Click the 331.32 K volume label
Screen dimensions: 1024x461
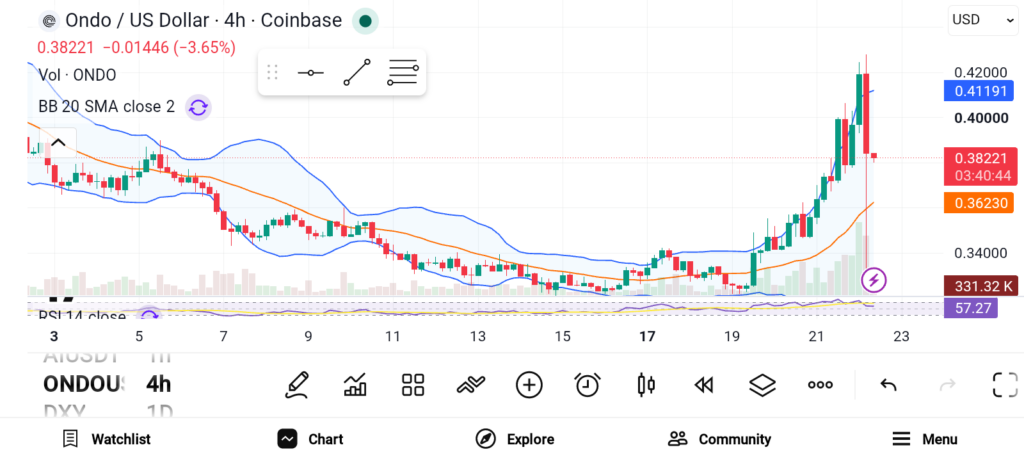pos(980,285)
